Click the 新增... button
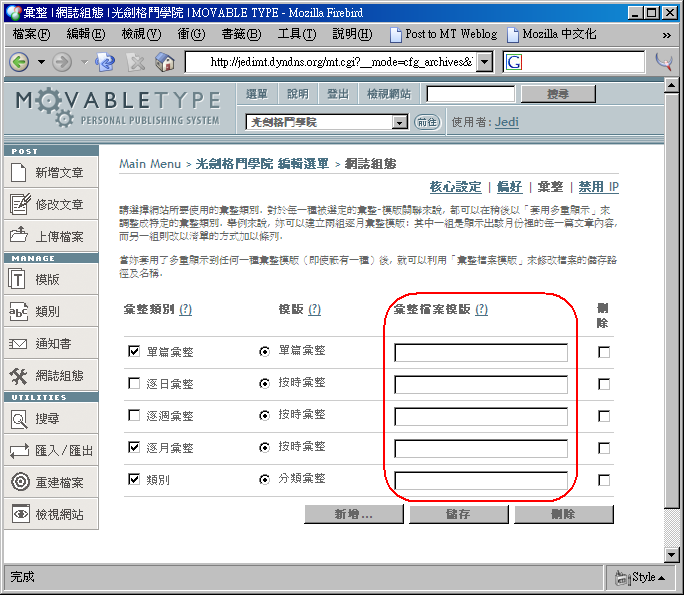The height and width of the screenshot is (595, 684). pos(354,514)
